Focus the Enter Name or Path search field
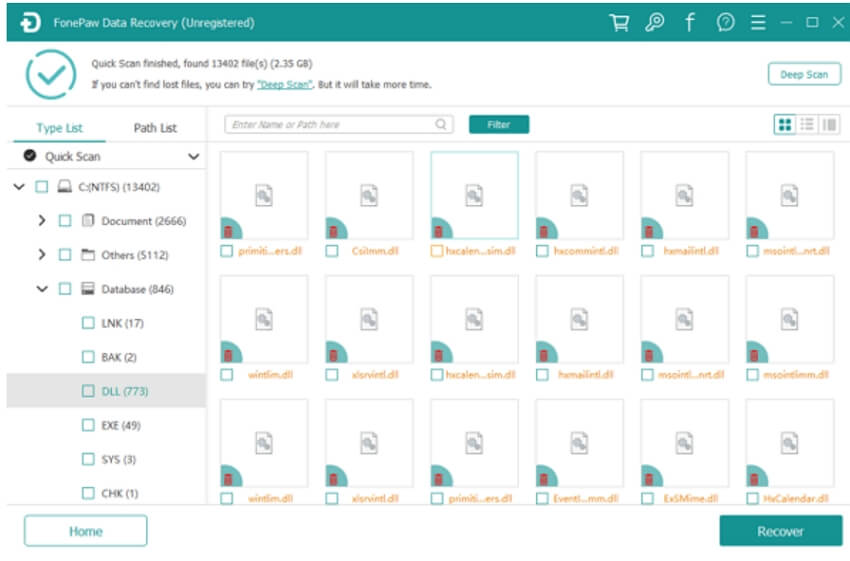This screenshot has height=561, width=850. 339,125
